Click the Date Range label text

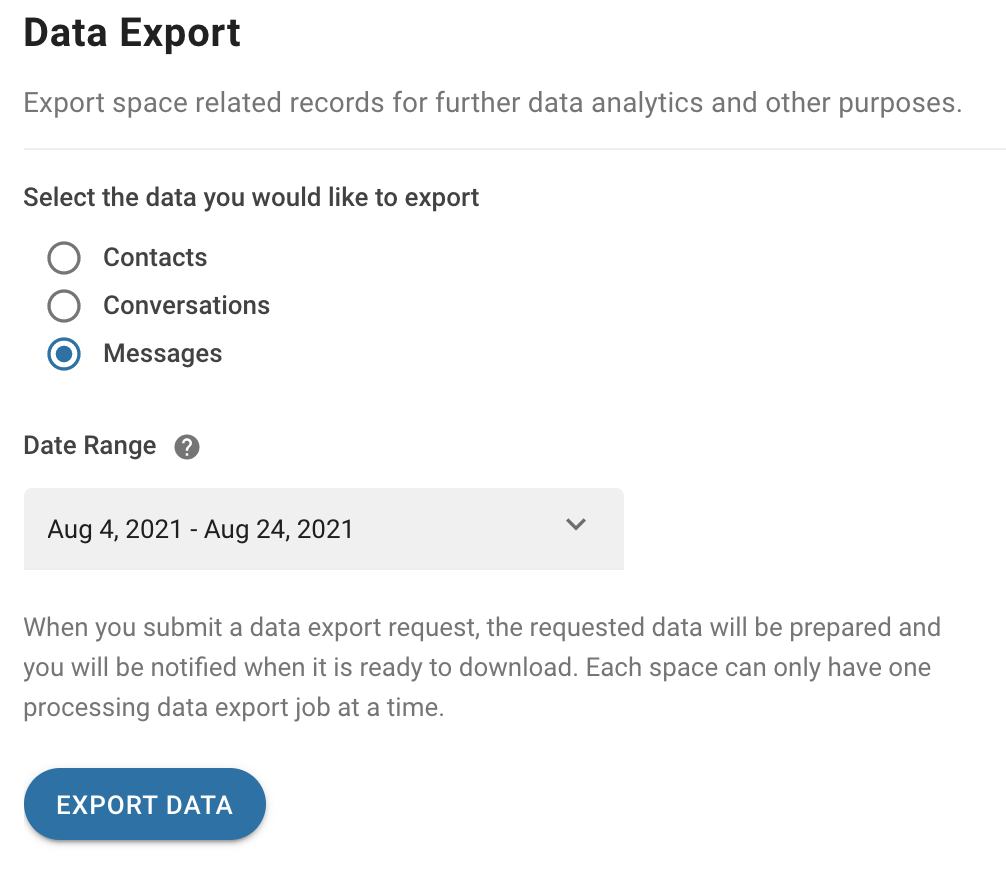[90, 446]
